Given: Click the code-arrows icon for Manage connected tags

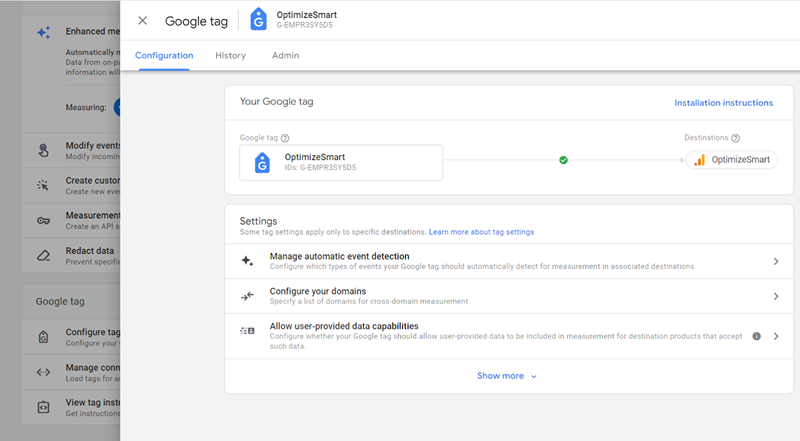Looking at the screenshot, I should click(x=43, y=372).
